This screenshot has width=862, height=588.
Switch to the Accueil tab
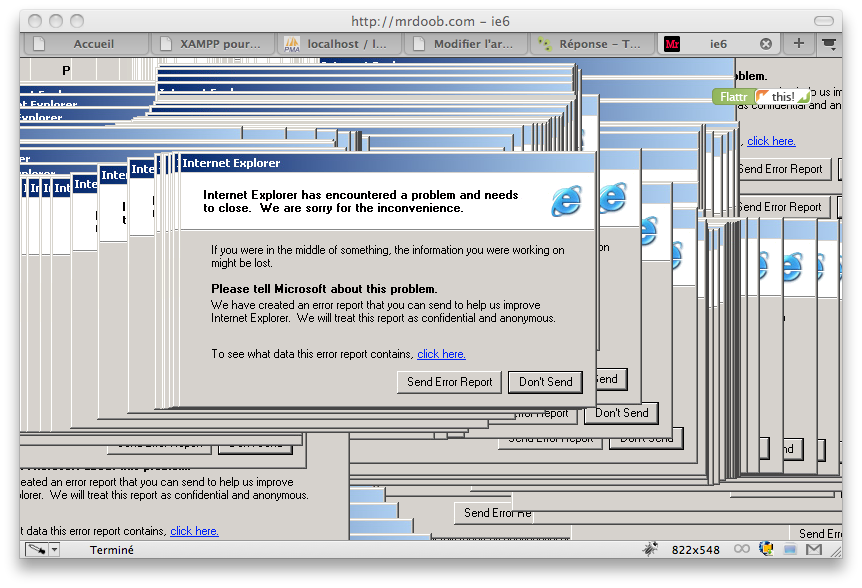click(x=87, y=44)
